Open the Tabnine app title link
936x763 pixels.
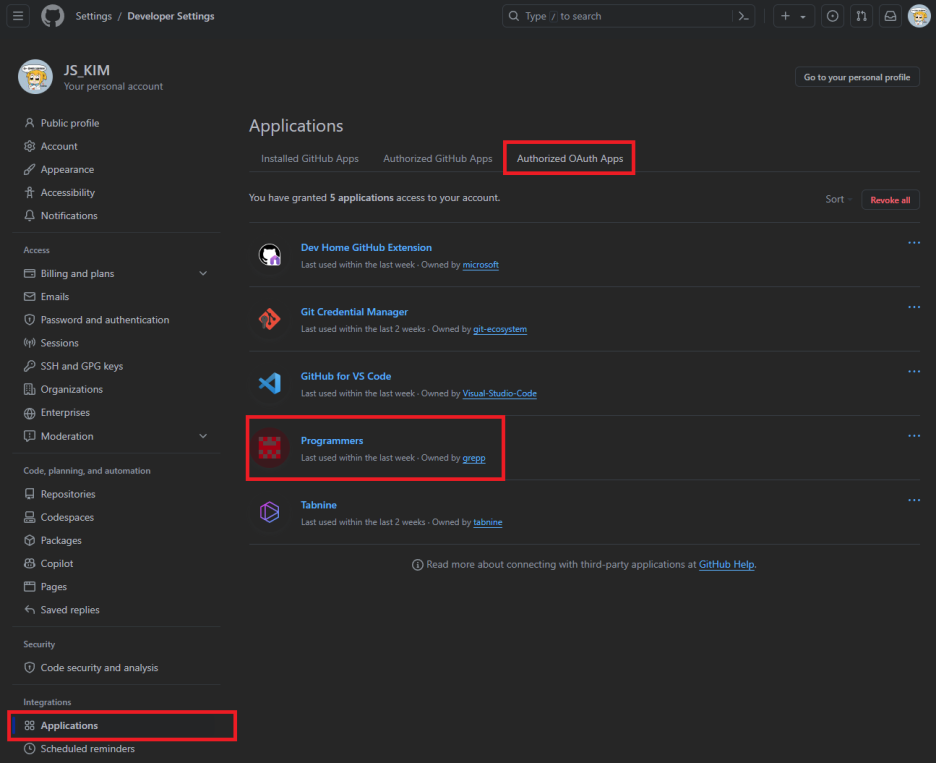[319, 505]
